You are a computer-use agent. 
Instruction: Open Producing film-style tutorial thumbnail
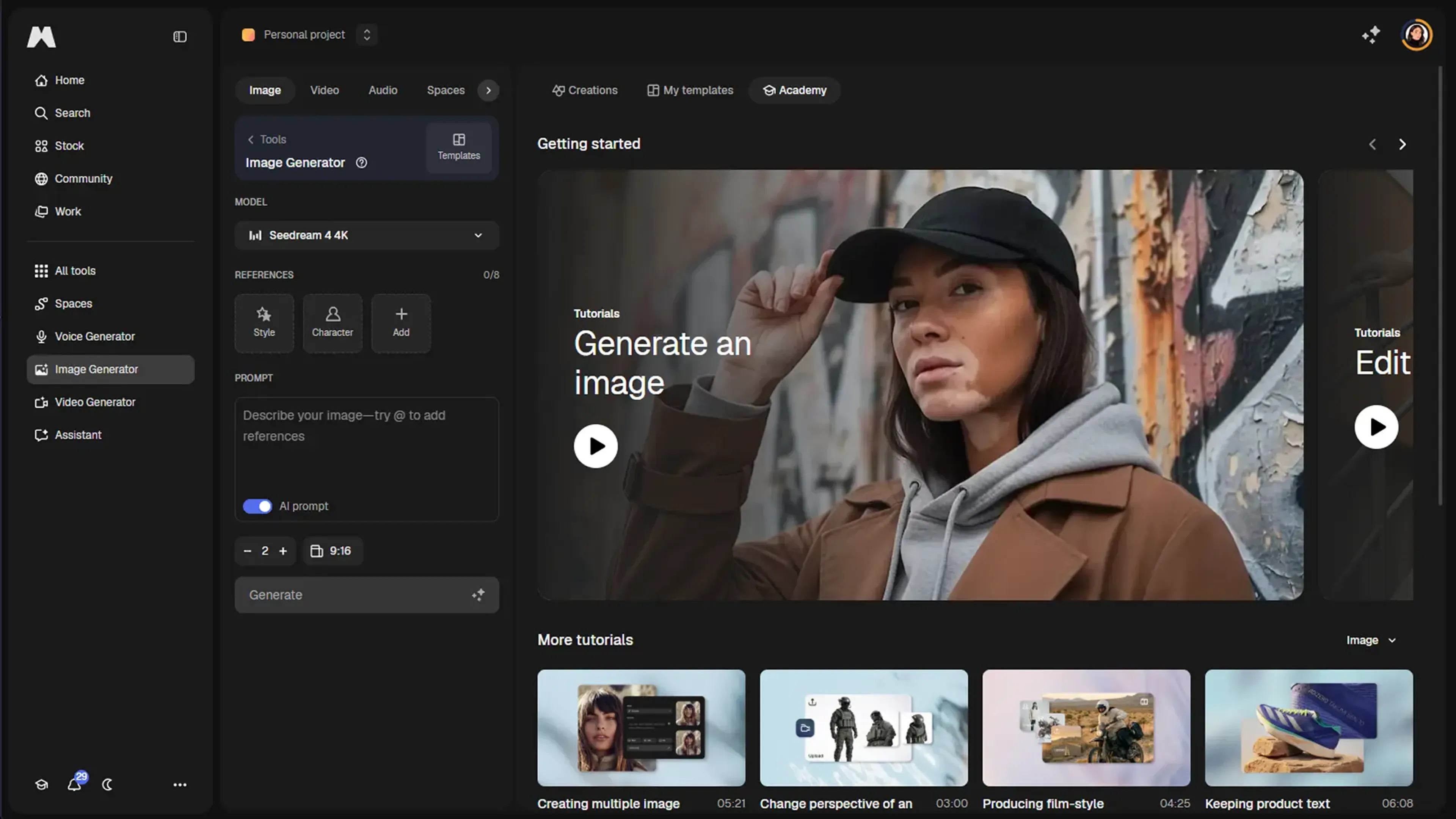(1086, 728)
